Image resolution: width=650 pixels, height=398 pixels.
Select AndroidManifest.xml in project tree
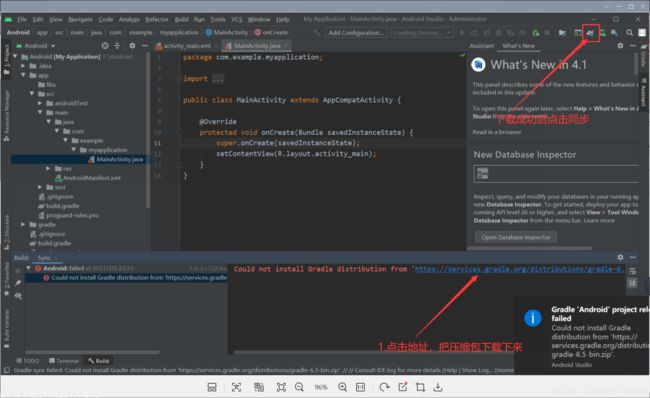pos(88,178)
